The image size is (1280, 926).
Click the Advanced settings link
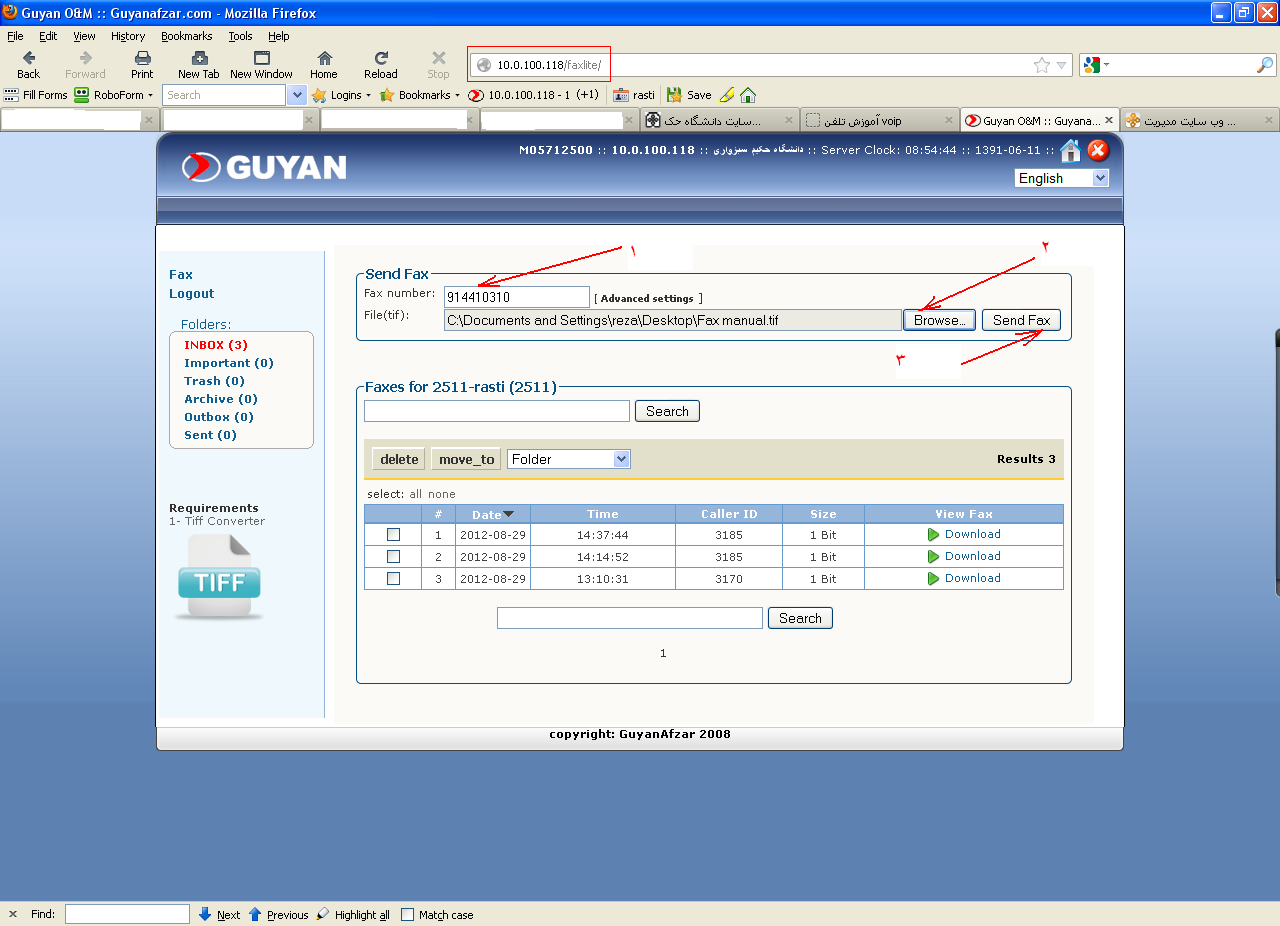click(x=648, y=299)
